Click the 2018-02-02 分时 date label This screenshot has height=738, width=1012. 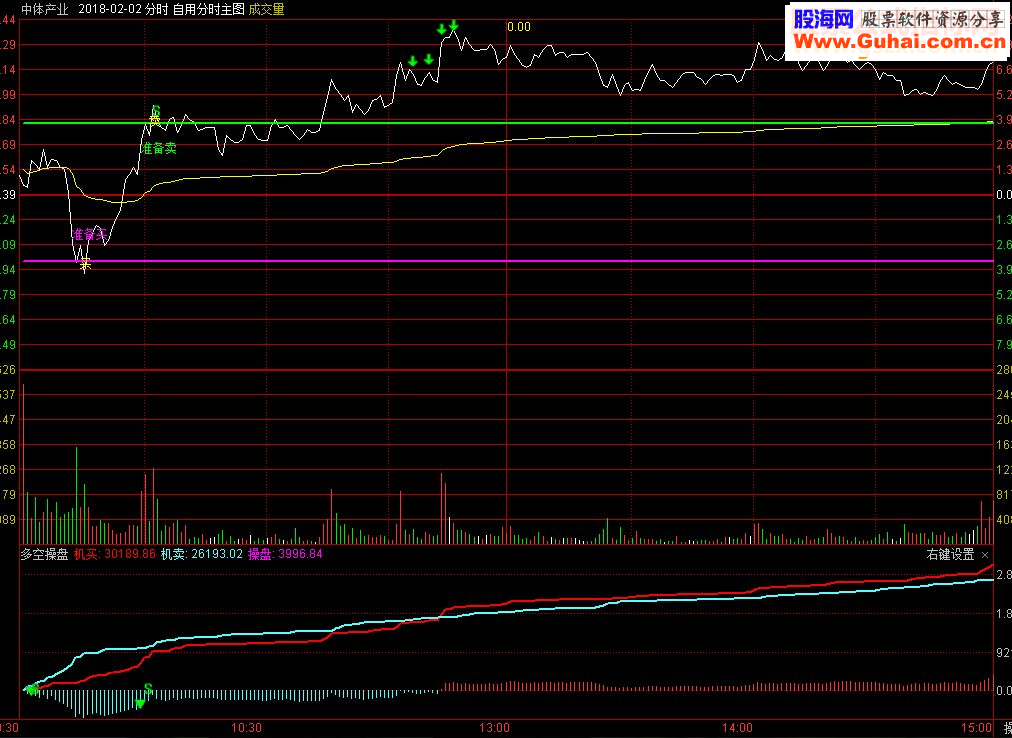click(125, 9)
